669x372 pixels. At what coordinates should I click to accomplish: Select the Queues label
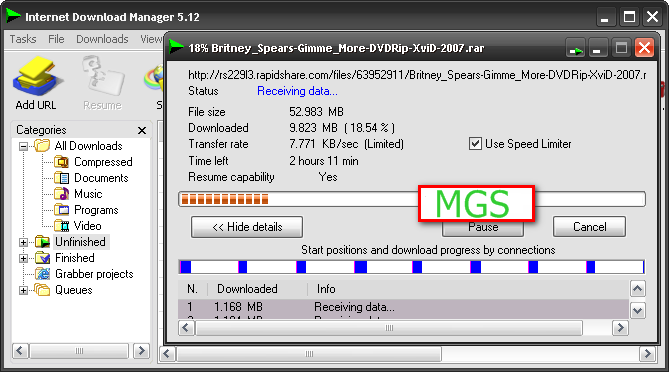tap(73, 290)
